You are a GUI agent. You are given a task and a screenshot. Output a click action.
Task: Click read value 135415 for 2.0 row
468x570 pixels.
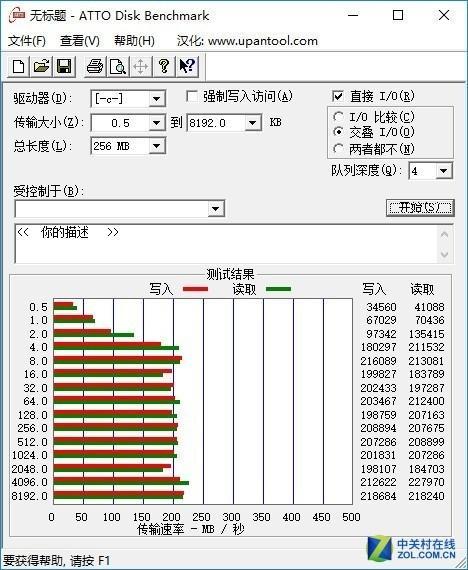pyautogui.click(x=426, y=334)
